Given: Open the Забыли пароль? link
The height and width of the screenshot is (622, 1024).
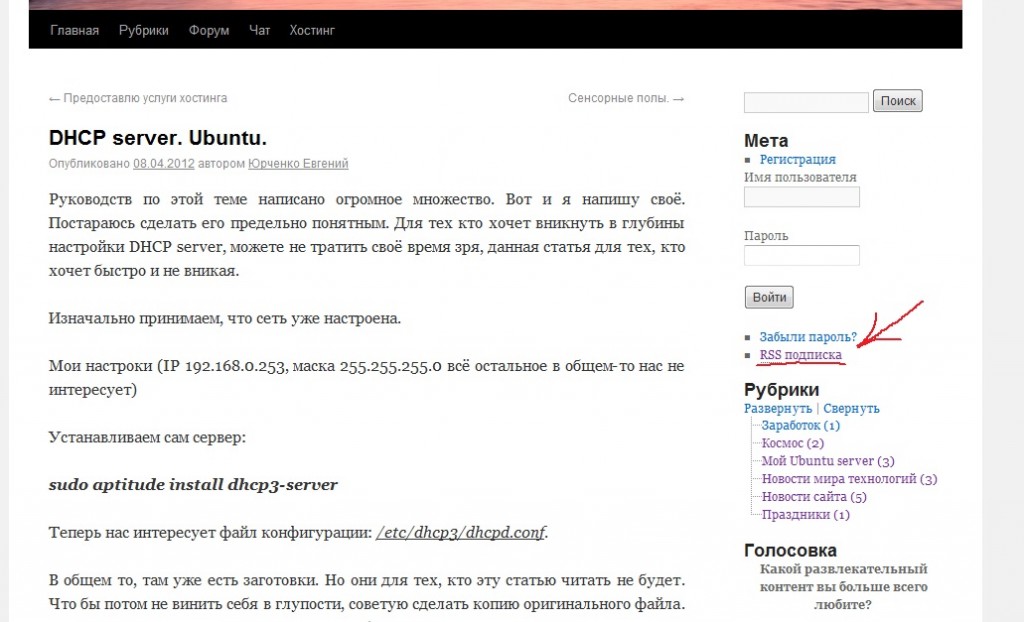Looking at the screenshot, I should 808,337.
